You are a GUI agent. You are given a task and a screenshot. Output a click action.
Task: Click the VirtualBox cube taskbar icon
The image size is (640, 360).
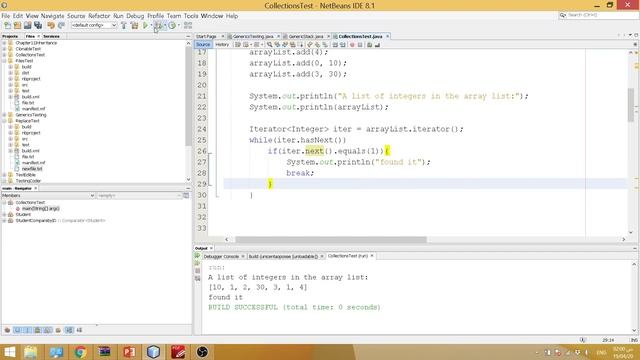click(x=153, y=352)
